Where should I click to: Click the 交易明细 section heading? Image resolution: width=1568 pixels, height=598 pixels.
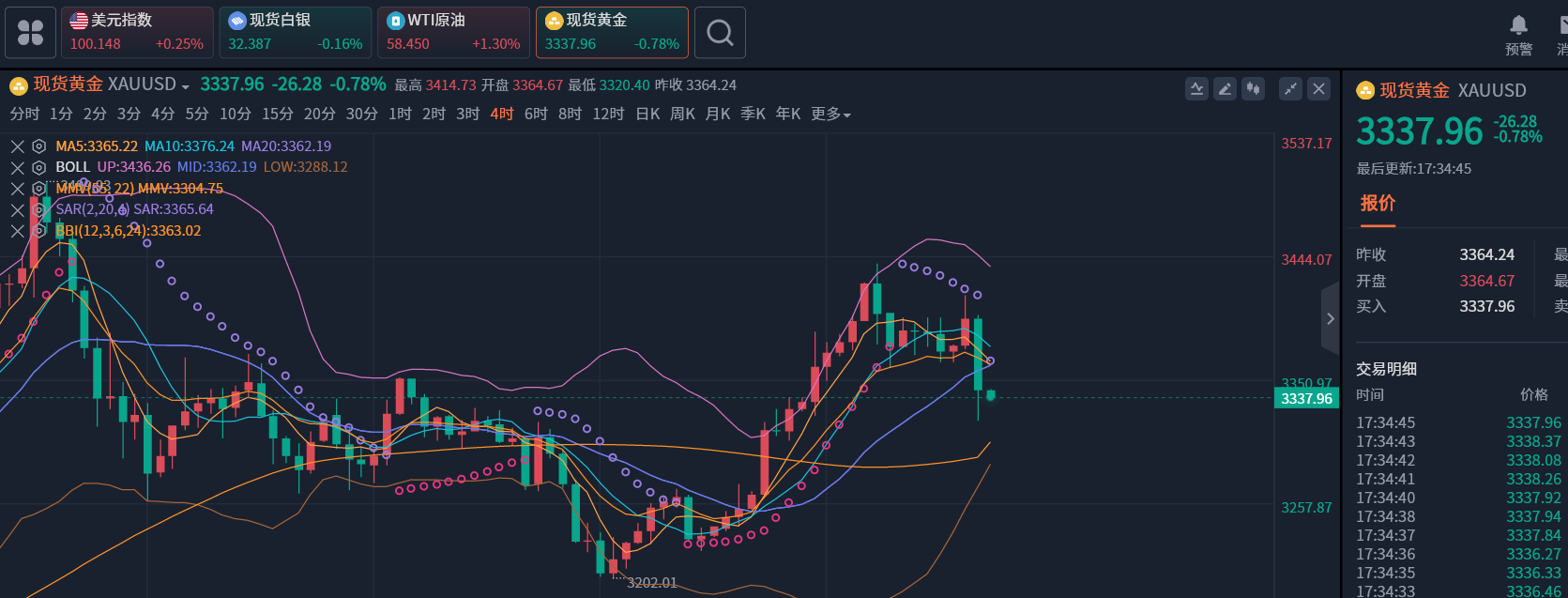pyautogui.click(x=1386, y=369)
